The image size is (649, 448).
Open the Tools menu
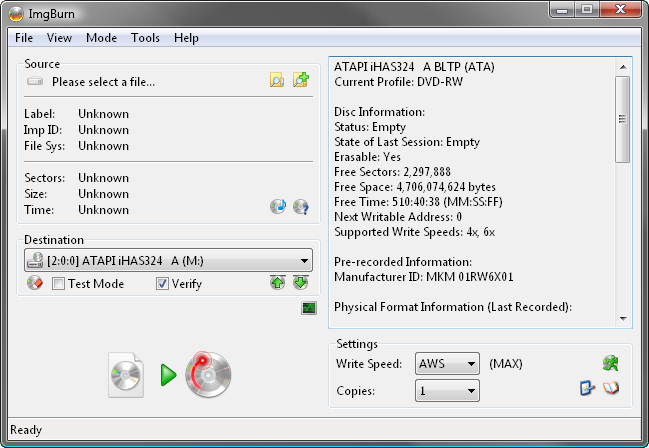pos(145,38)
